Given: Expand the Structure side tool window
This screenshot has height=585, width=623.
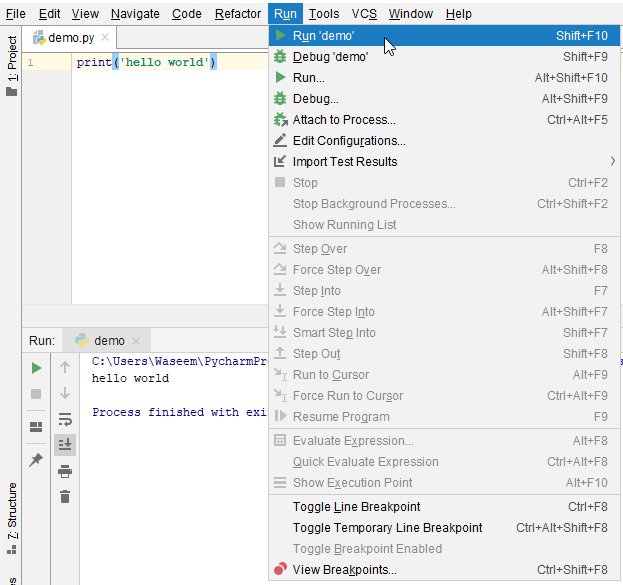Looking at the screenshot, I should (11, 515).
